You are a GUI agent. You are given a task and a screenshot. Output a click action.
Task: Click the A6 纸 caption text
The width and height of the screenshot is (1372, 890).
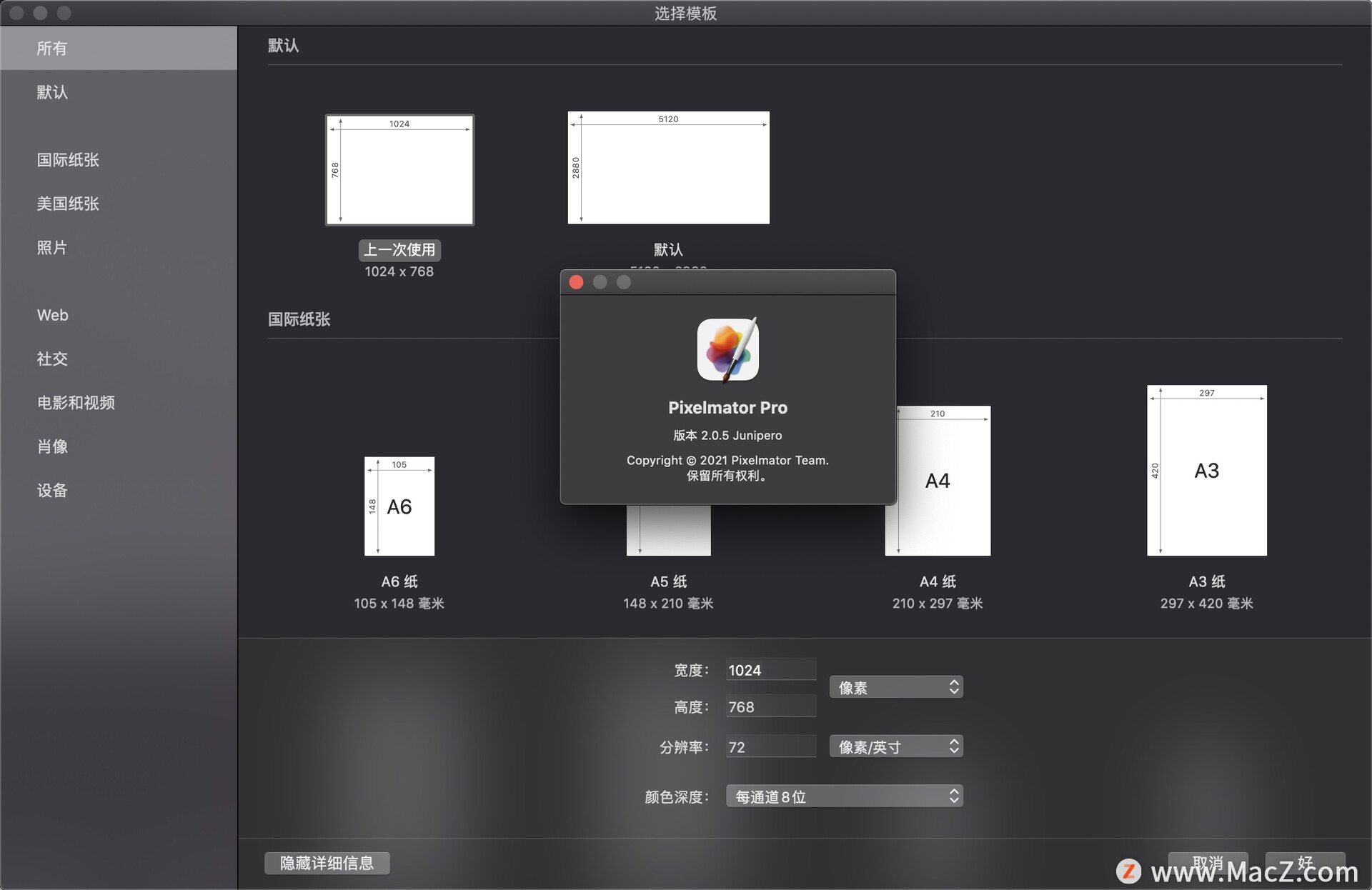(399, 581)
